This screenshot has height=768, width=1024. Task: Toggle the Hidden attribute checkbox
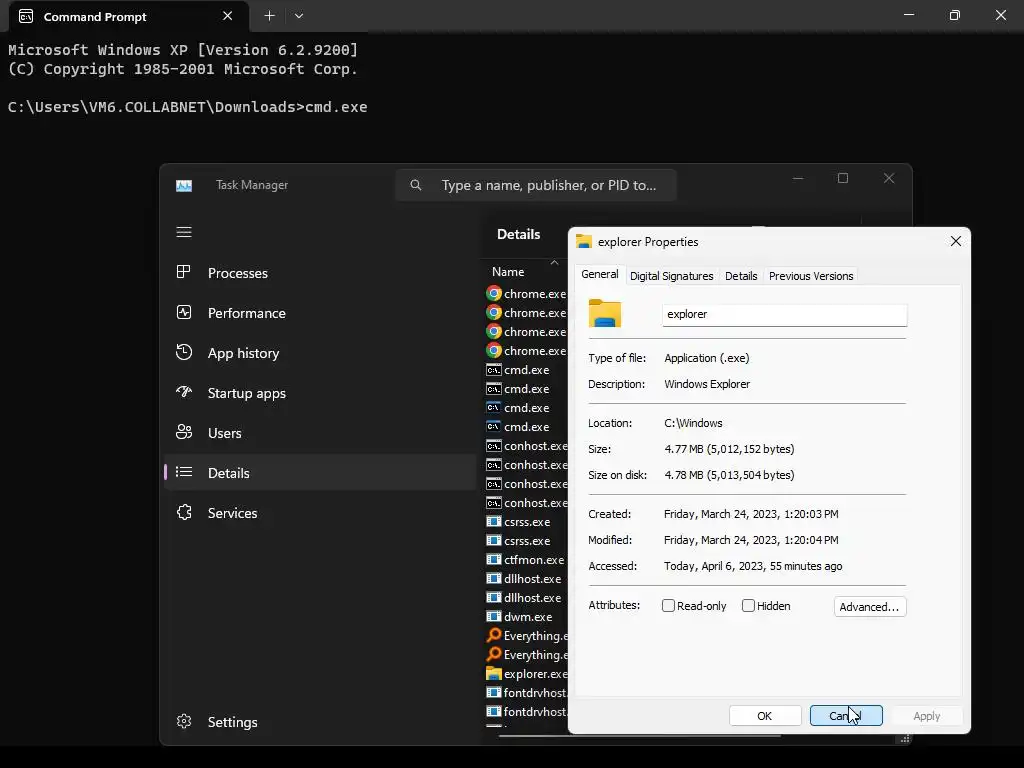pos(748,606)
